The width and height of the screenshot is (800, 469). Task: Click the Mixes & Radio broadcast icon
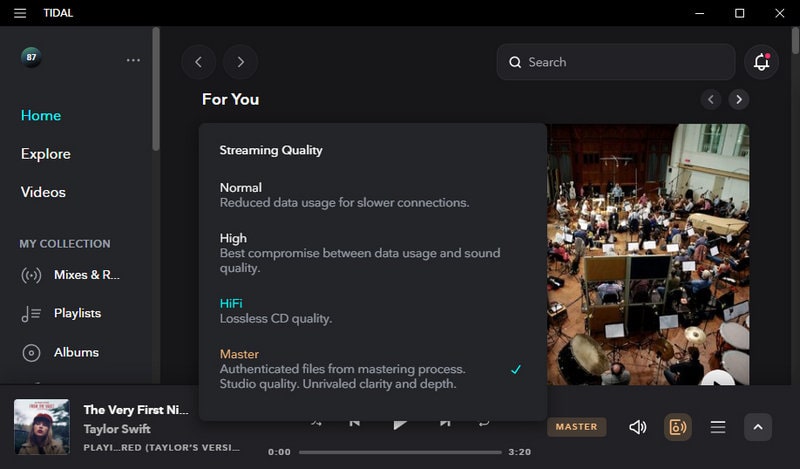[31, 275]
